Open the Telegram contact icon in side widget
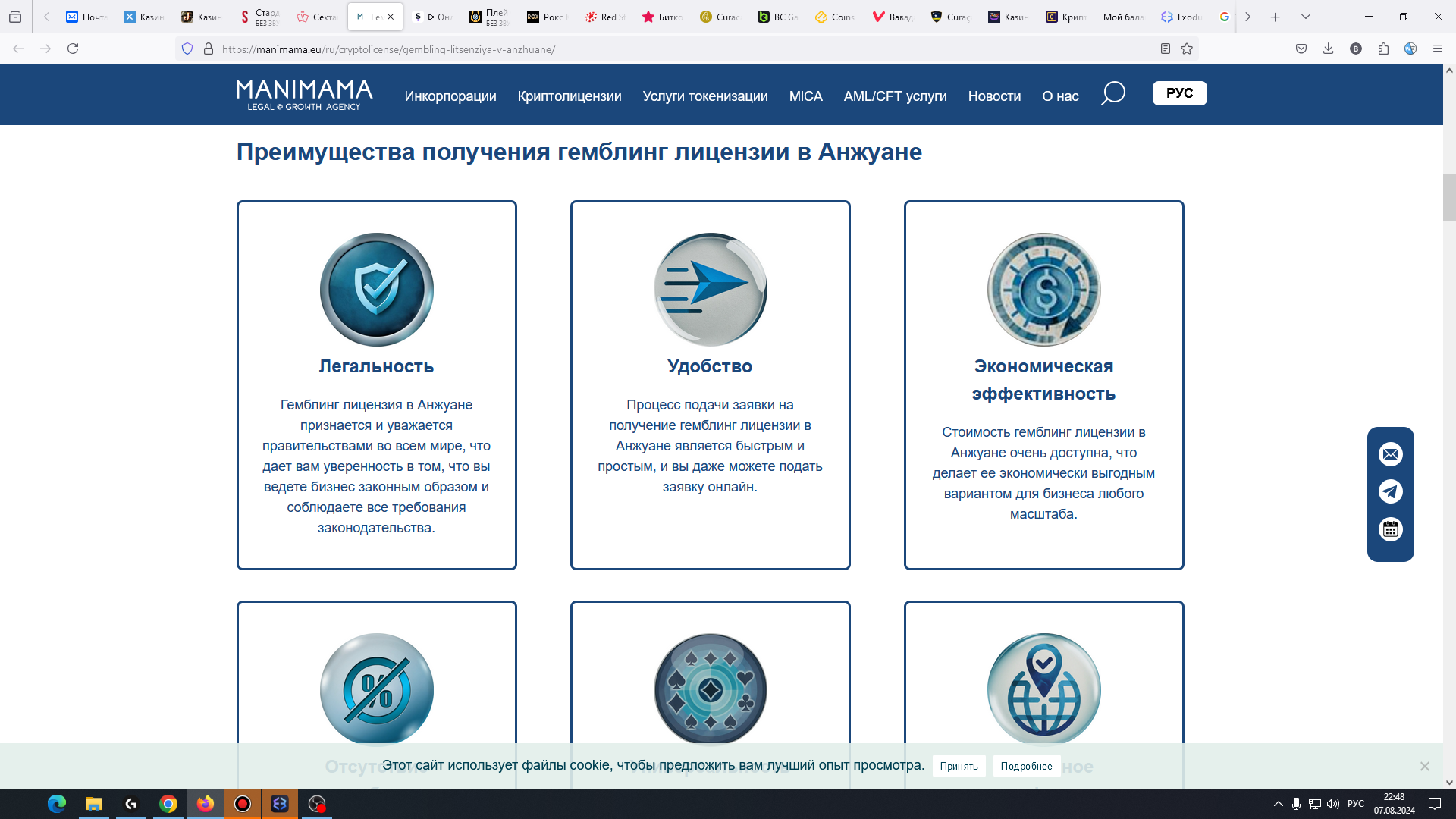1456x819 pixels. 1390,491
